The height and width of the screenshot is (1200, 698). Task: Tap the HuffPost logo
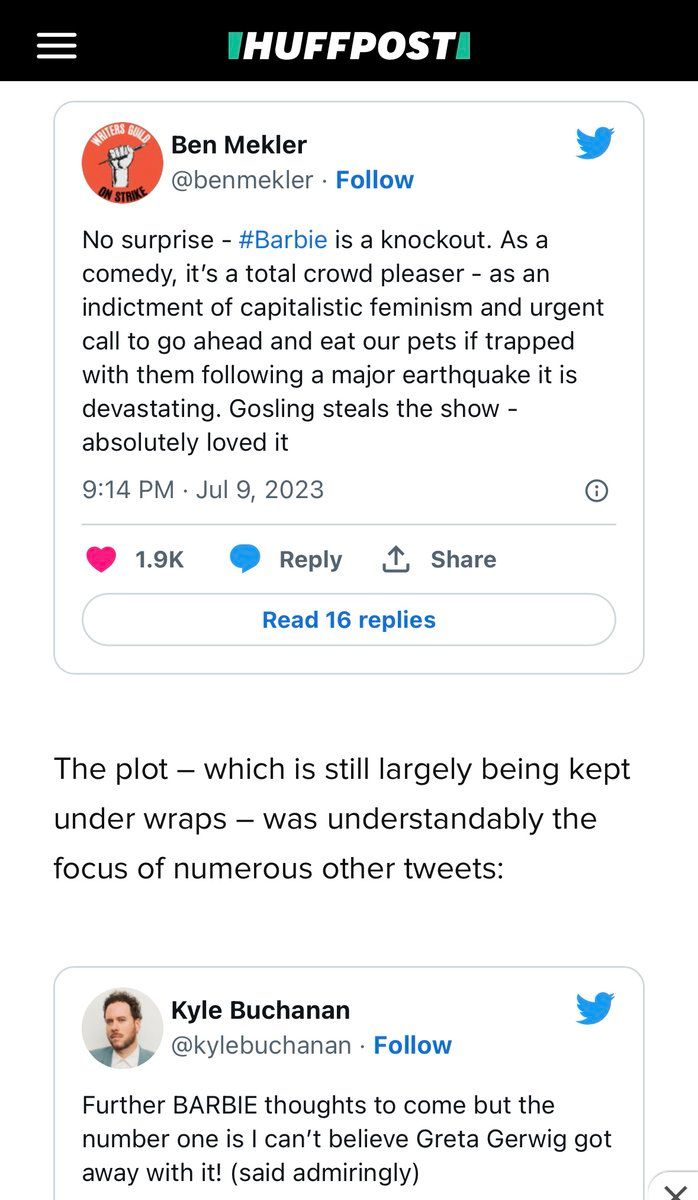[349, 46]
